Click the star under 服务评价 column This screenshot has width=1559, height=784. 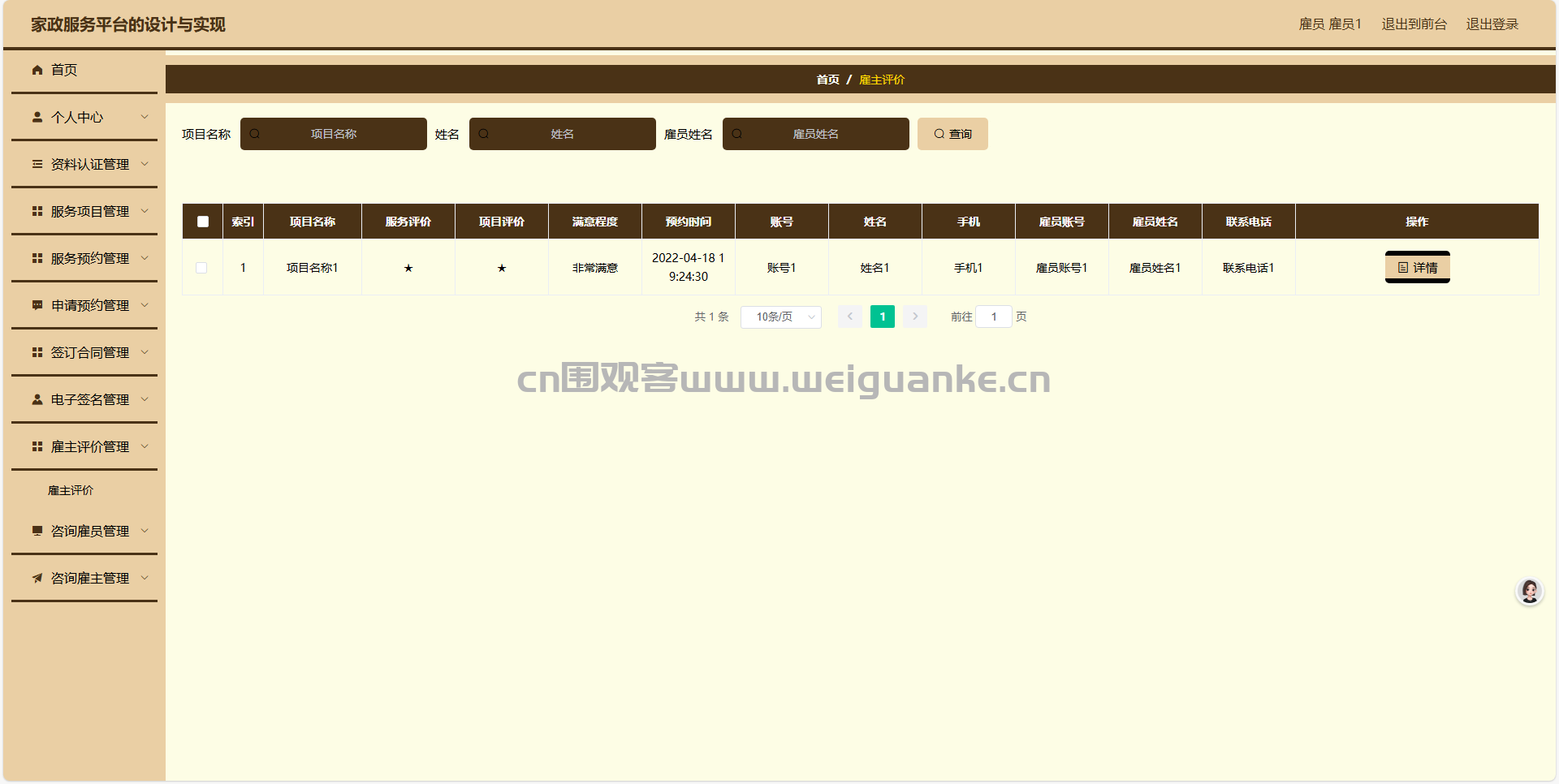click(x=408, y=268)
